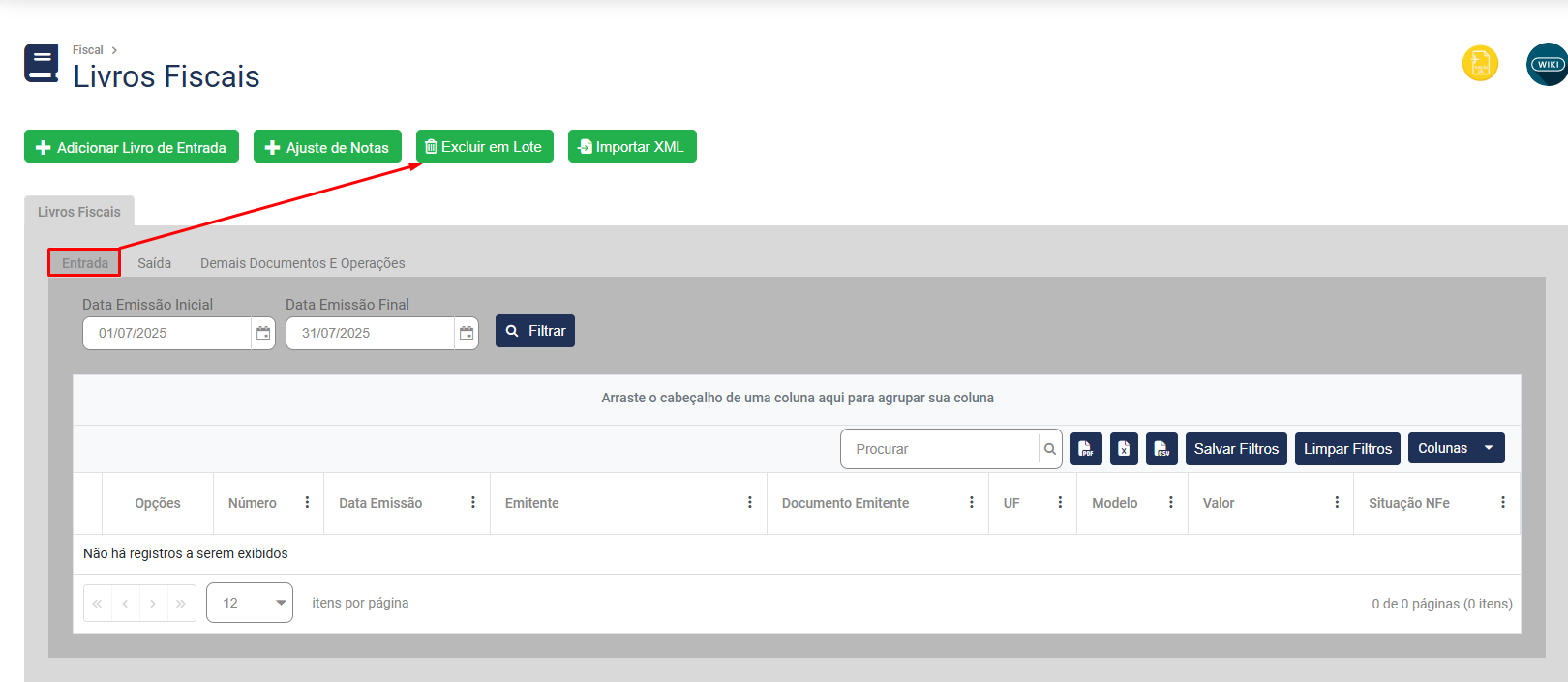Expand the Colunas dropdown

(1456, 448)
